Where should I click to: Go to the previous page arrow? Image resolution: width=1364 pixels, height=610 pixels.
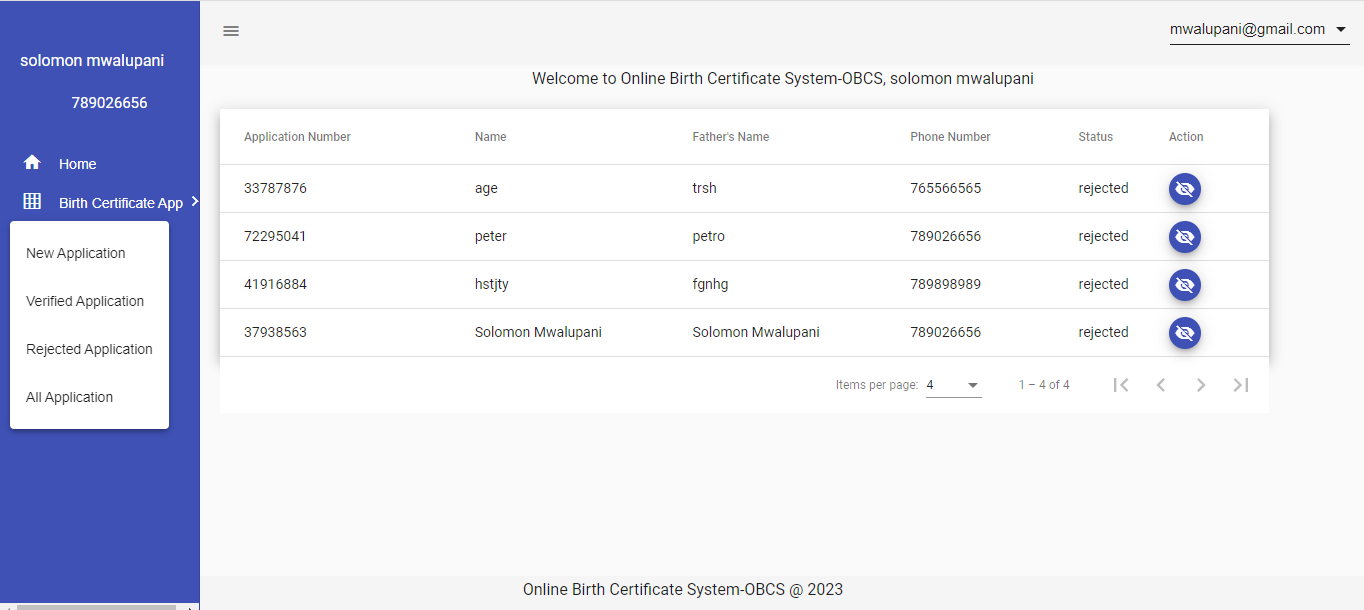tap(1161, 385)
